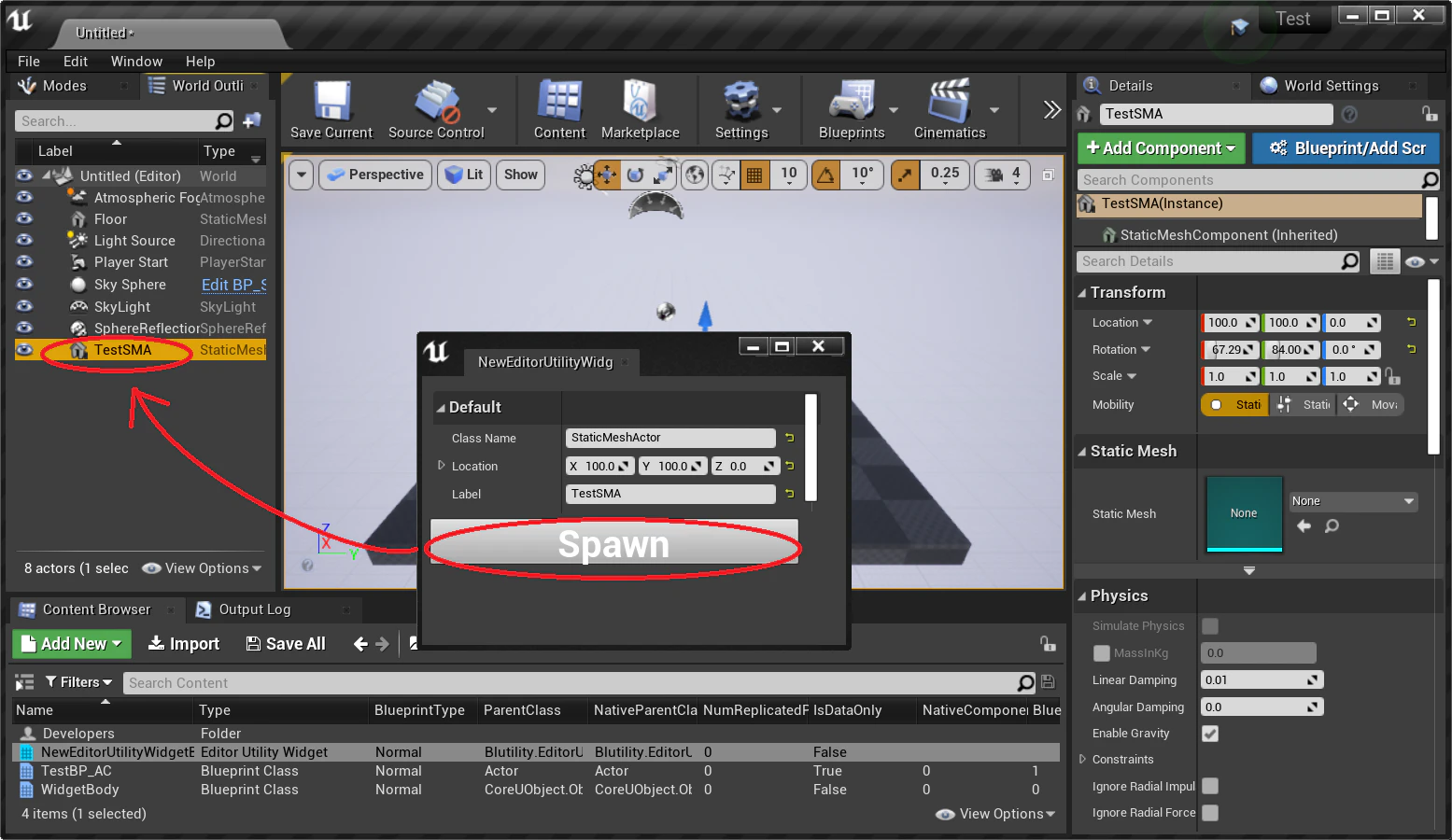Collapse the Transform section
The width and height of the screenshot is (1452, 840).
pyautogui.click(x=1082, y=293)
